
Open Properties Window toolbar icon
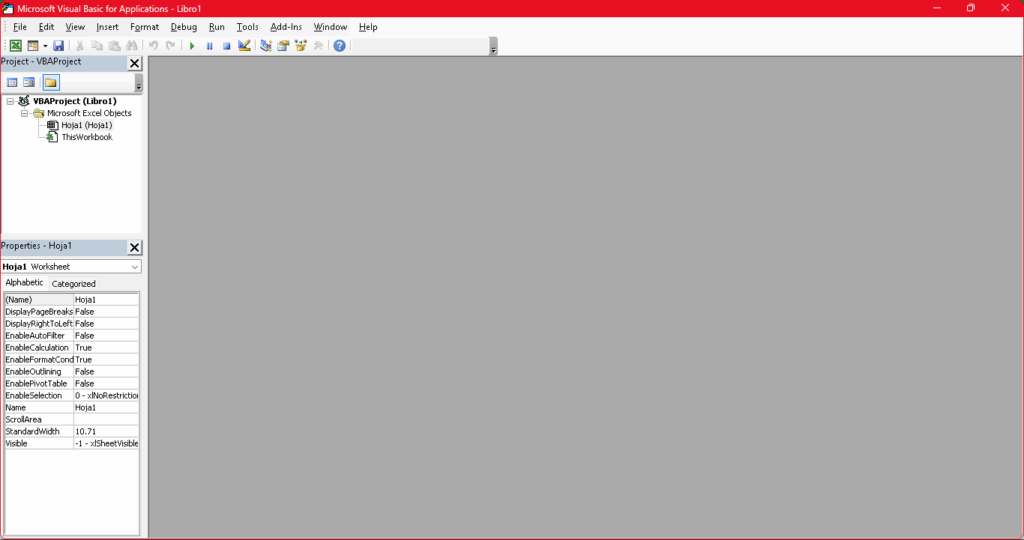pyautogui.click(x=283, y=46)
